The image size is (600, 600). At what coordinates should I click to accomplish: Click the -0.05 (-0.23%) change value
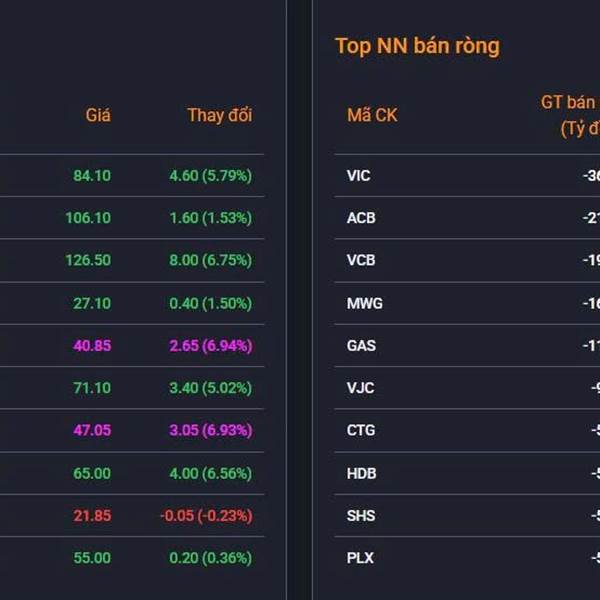[x=206, y=515]
